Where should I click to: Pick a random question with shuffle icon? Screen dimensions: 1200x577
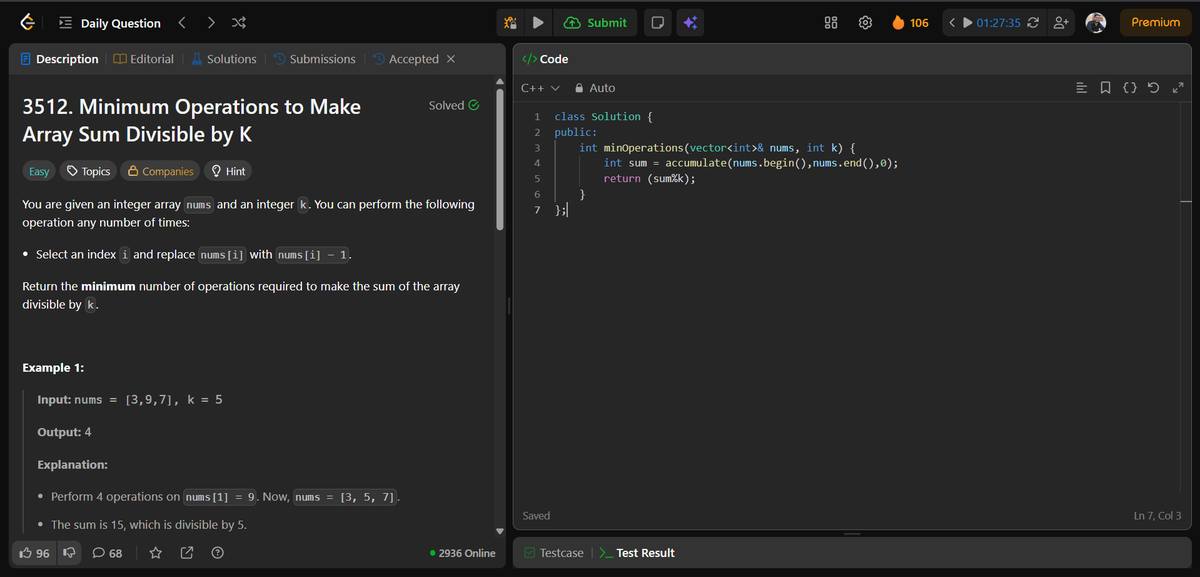click(239, 23)
